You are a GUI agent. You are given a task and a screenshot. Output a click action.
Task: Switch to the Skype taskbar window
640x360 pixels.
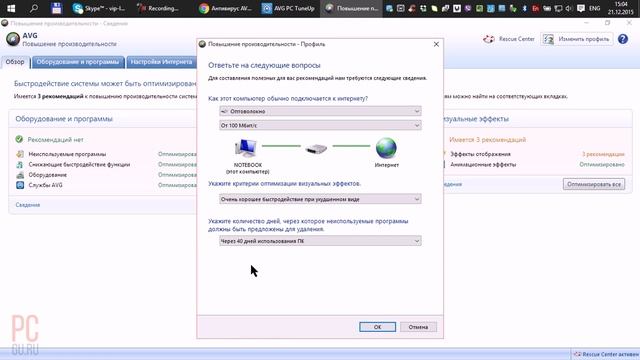99,8
